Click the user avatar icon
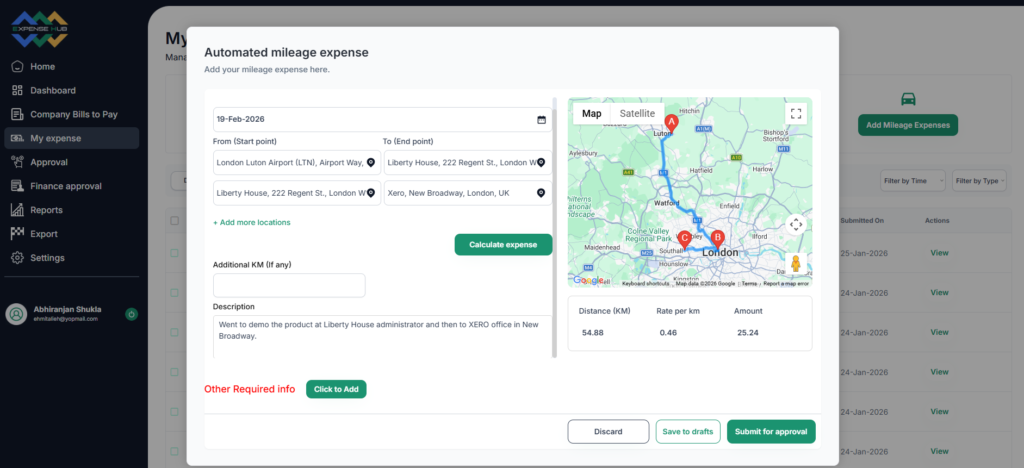The image size is (1024, 468). [x=16, y=315]
